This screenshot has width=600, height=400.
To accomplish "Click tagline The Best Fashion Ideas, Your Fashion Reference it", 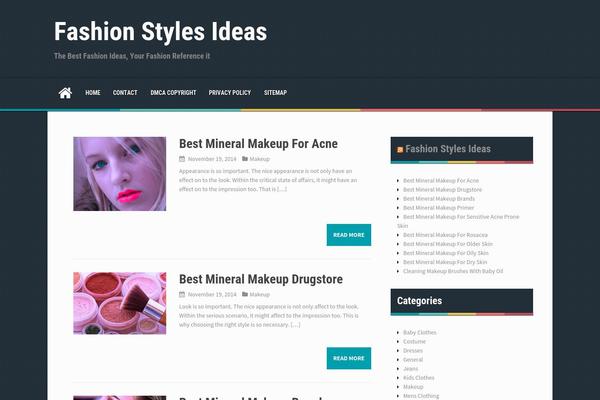I will [x=132, y=56].
